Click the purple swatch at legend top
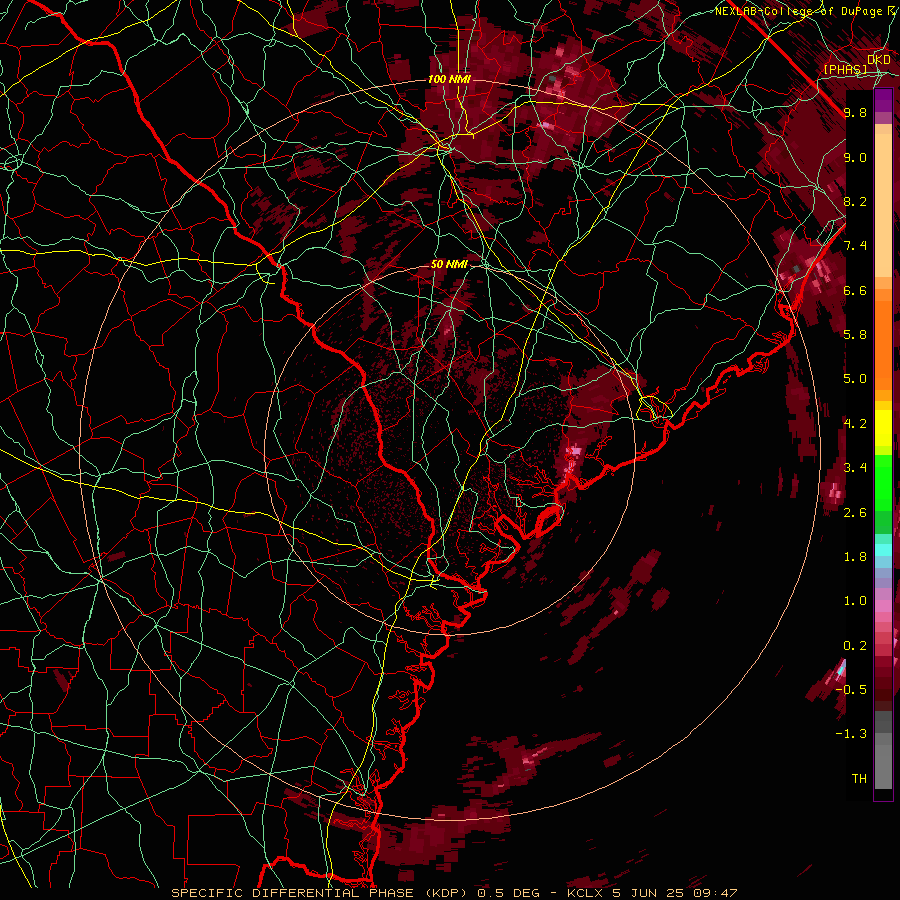Screen dimensions: 900x900 coord(883,100)
